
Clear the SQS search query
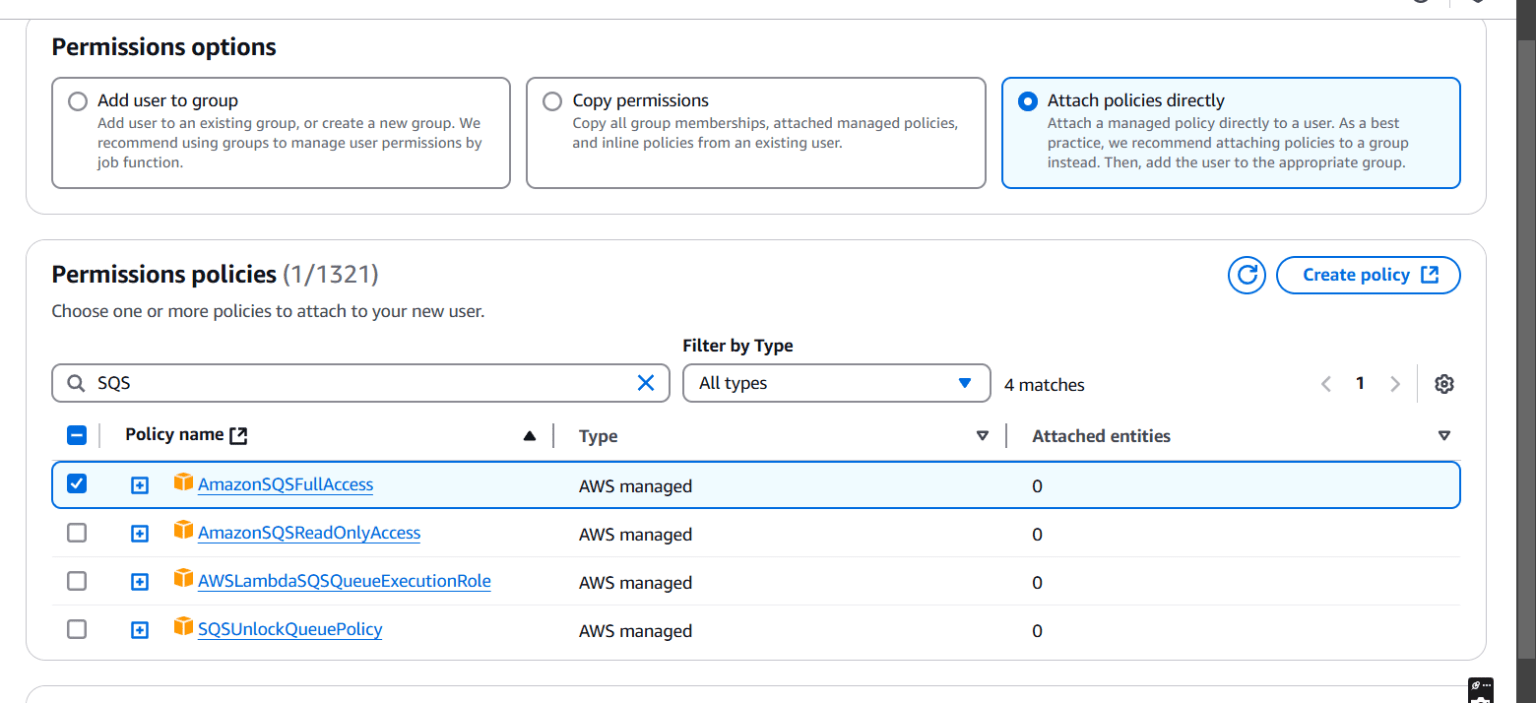click(645, 382)
